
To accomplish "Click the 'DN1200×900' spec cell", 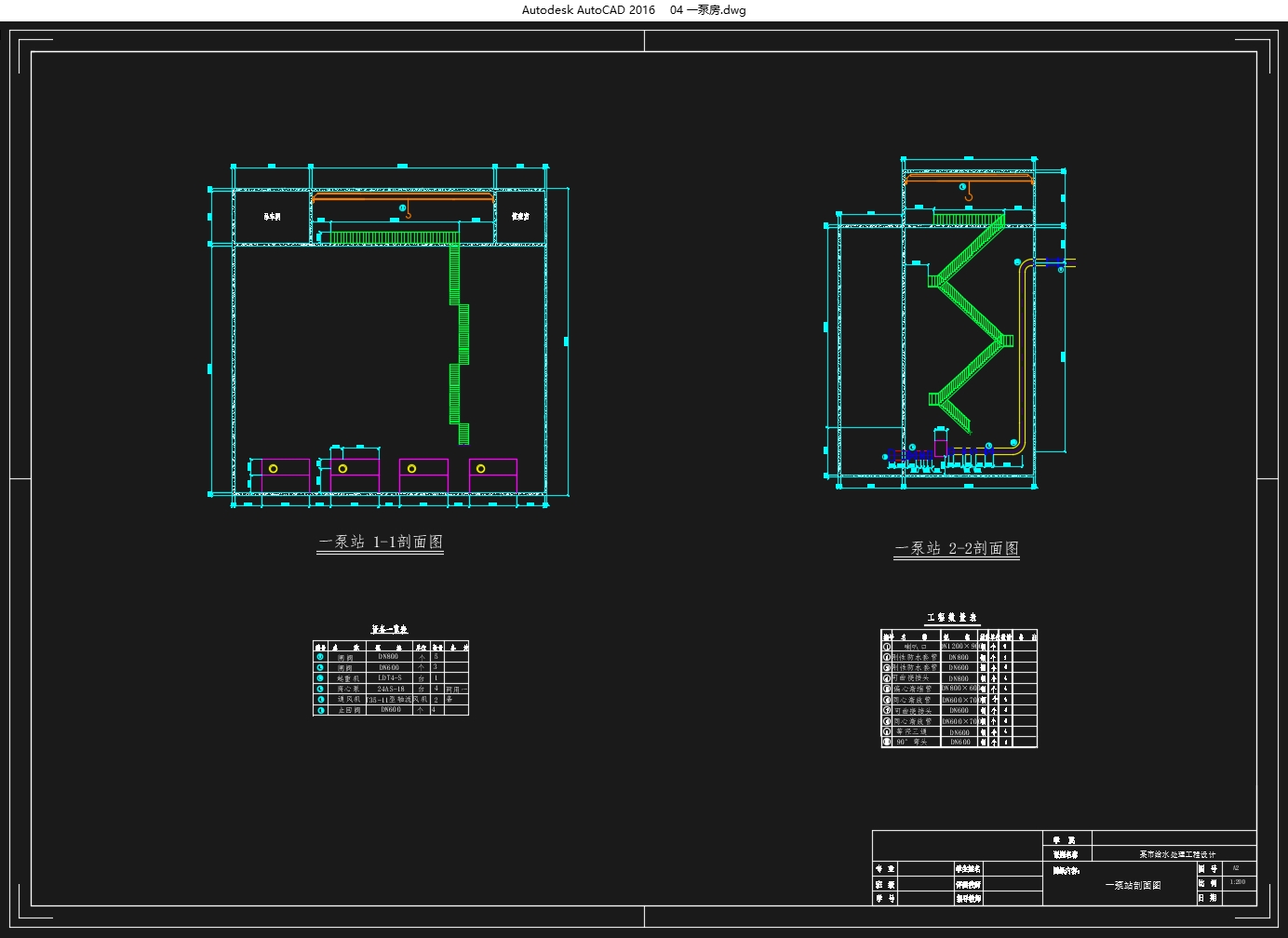I will pyautogui.click(x=962, y=646).
